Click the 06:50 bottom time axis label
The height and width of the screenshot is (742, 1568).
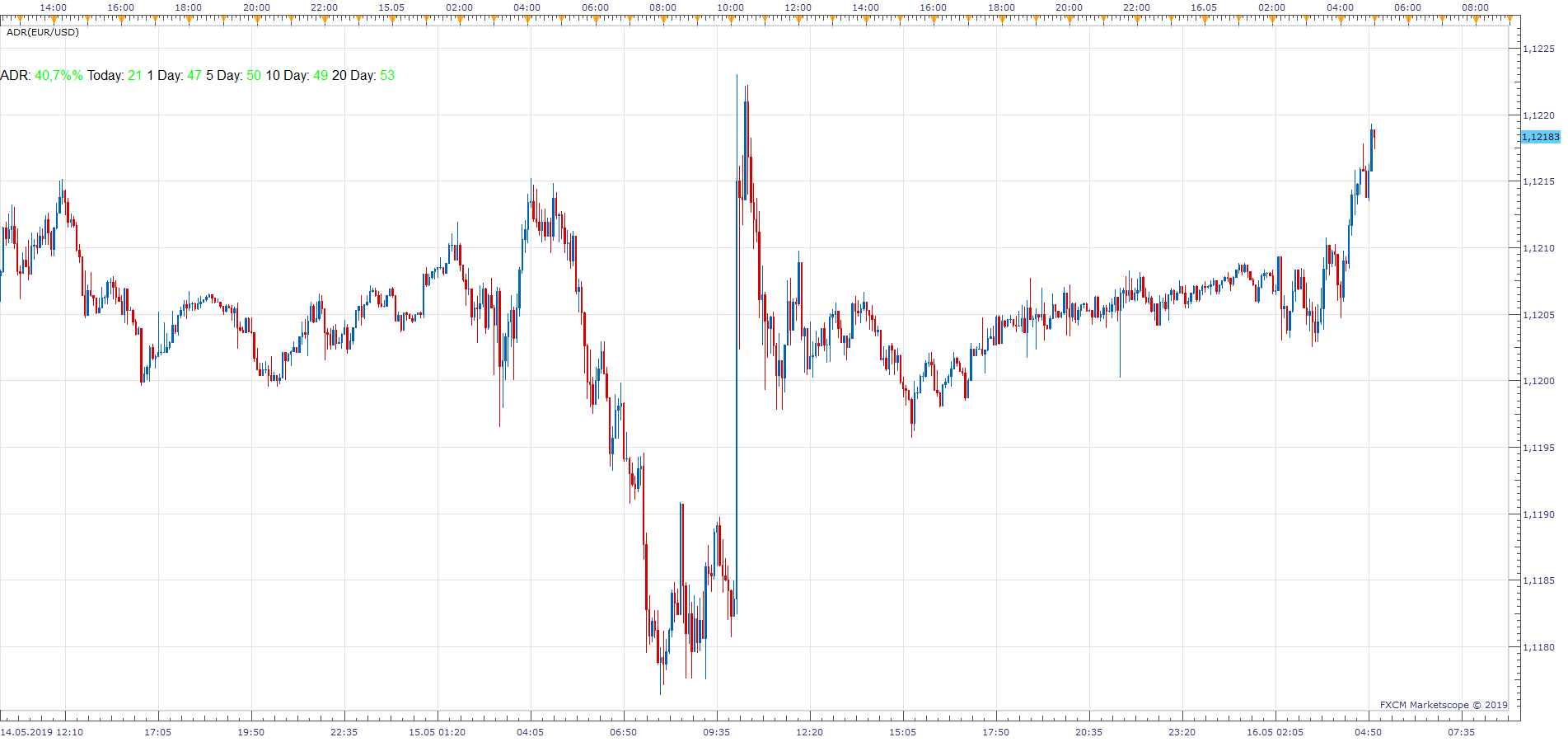[x=624, y=732]
